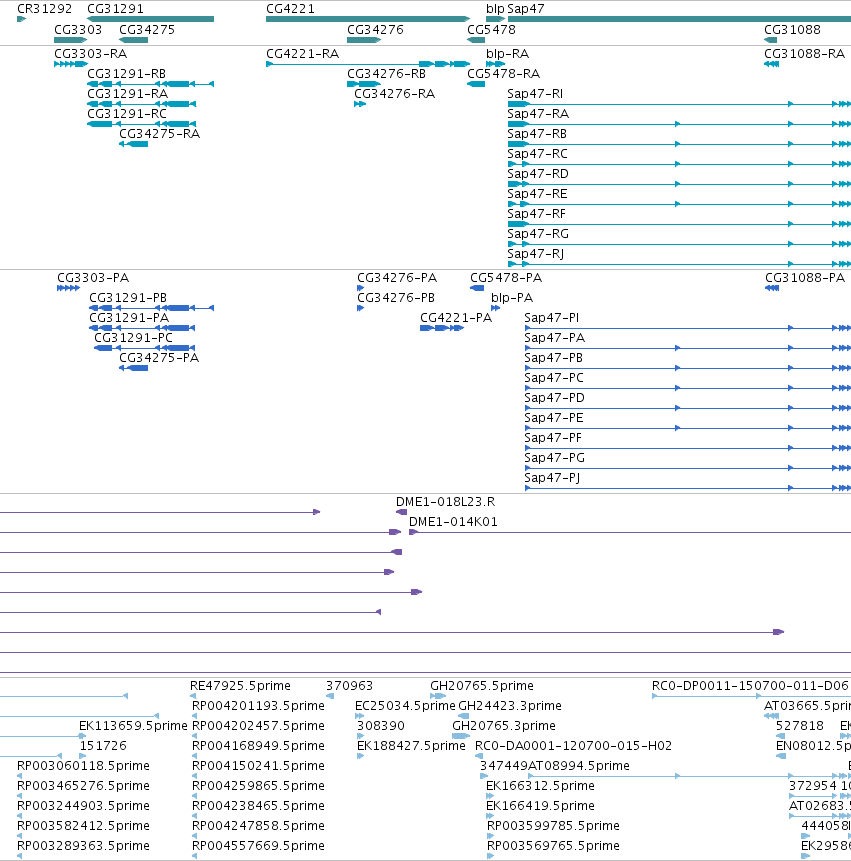Viewport: 851px width, 861px height.
Task: Select protein Sap47-PC
Action: coord(554,378)
